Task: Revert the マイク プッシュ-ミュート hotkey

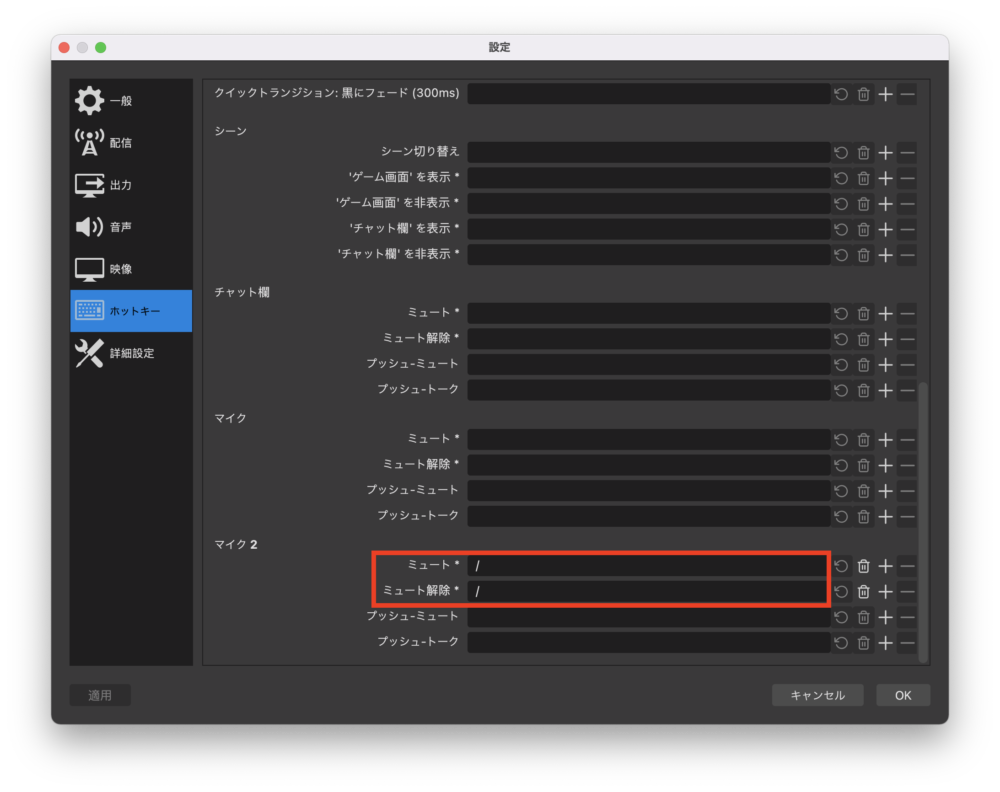Action: [x=841, y=490]
